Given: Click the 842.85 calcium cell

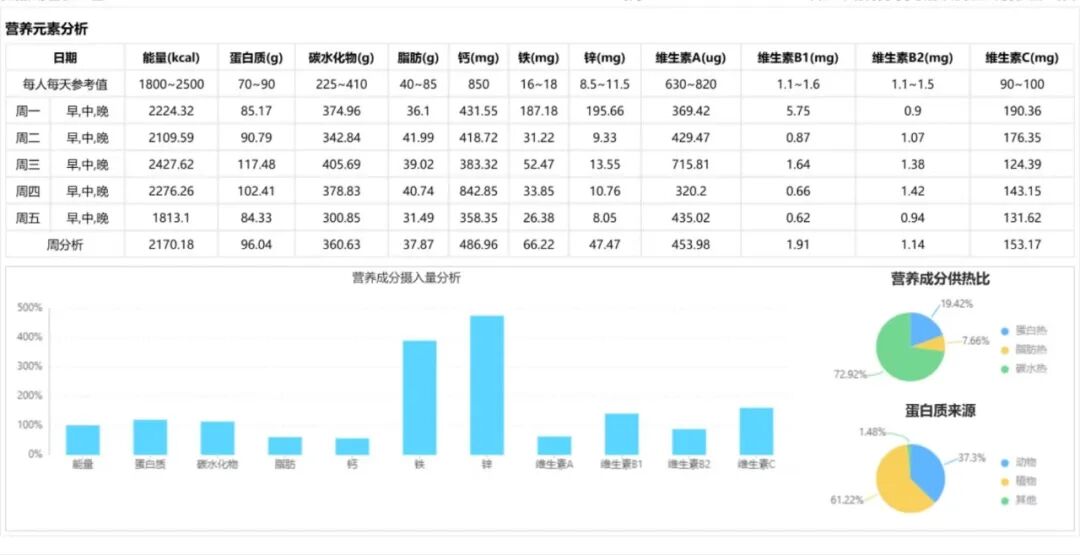Looking at the screenshot, I should tap(478, 191).
